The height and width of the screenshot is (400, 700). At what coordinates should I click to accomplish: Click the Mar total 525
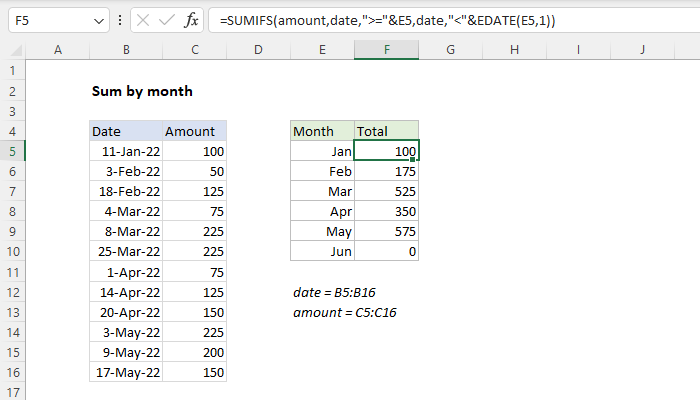tap(387, 192)
